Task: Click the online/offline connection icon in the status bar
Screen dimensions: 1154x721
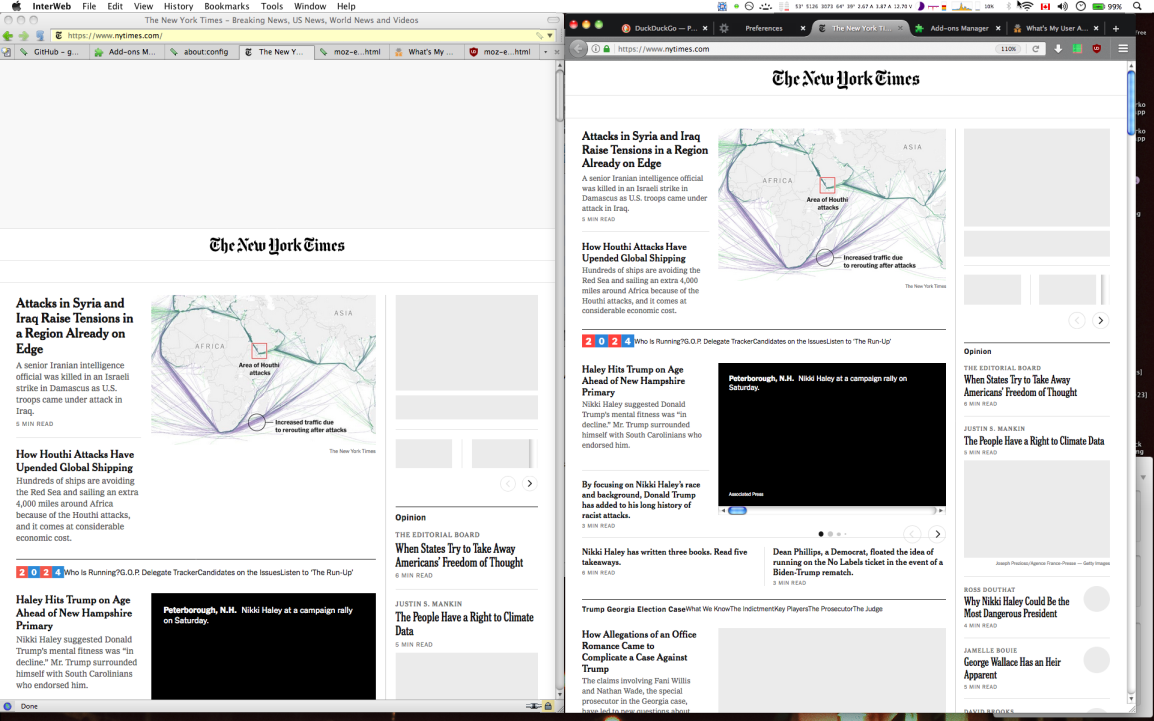Action: coord(534,706)
